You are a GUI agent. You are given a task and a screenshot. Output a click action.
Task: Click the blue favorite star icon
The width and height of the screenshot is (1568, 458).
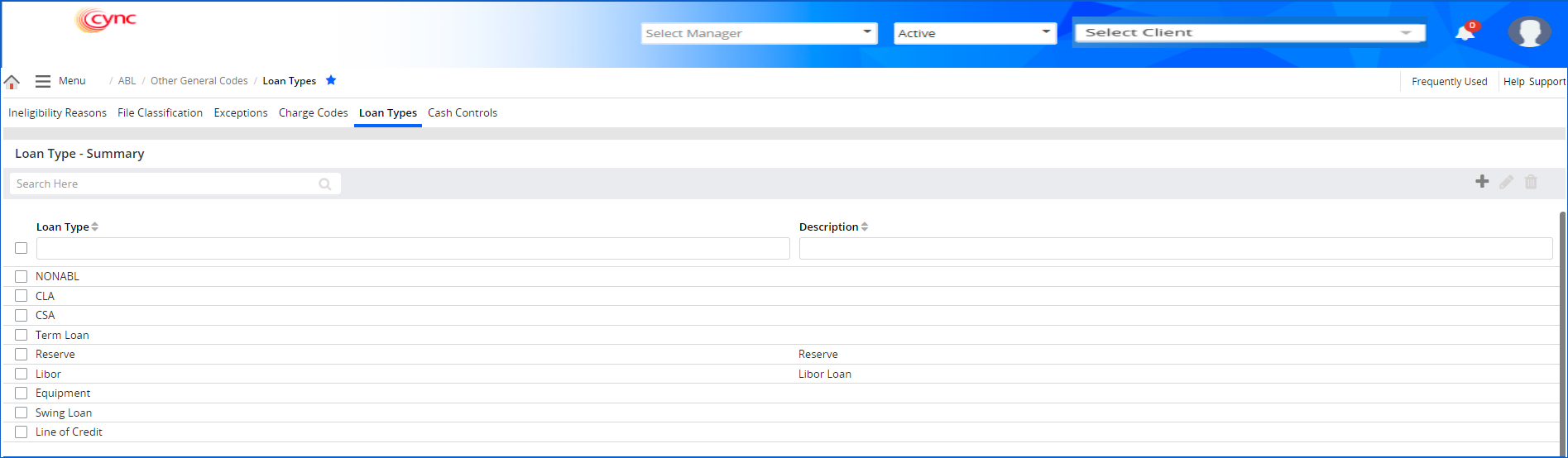pos(331,80)
